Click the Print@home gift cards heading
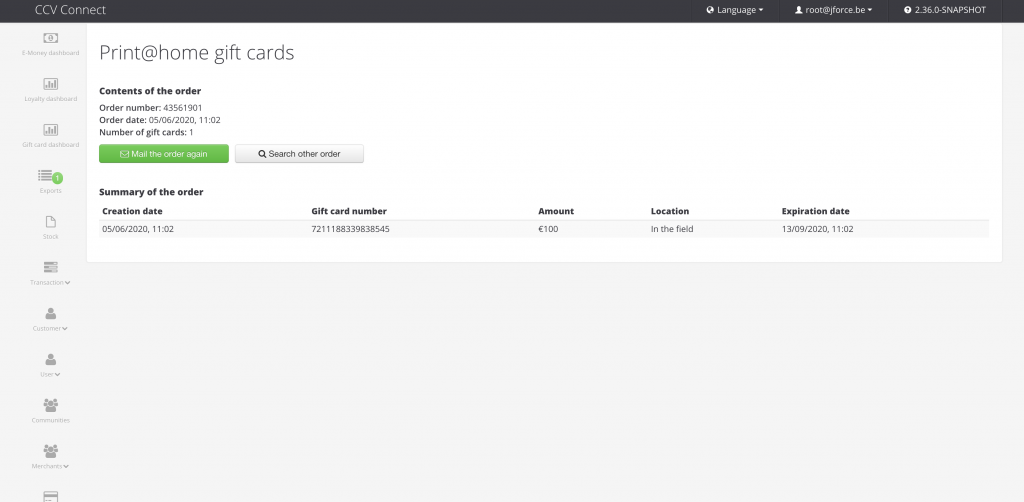Image resolution: width=1024 pixels, height=502 pixels. (197, 52)
